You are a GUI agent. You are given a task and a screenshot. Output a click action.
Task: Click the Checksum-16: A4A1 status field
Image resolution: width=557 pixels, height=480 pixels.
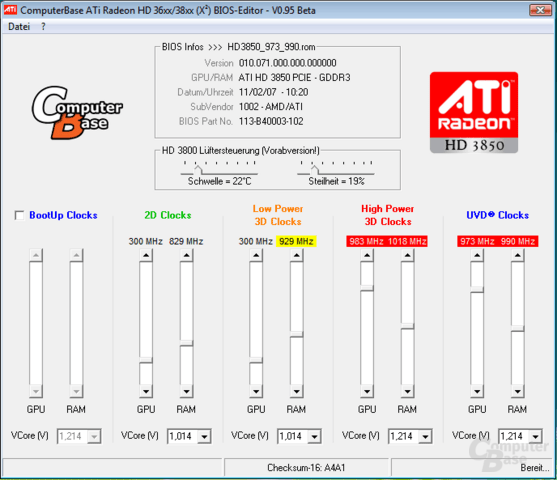[x=306, y=468]
